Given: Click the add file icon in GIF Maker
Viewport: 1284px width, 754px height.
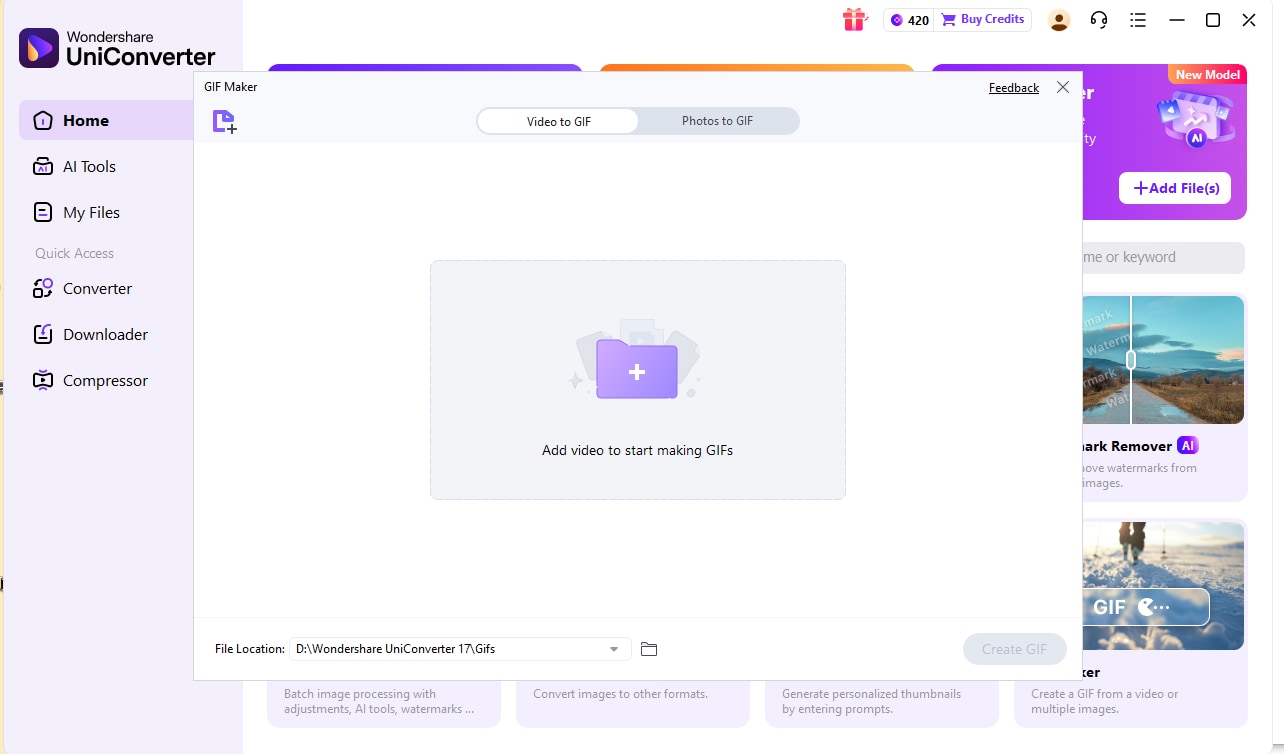Looking at the screenshot, I should pyautogui.click(x=225, y=122).
